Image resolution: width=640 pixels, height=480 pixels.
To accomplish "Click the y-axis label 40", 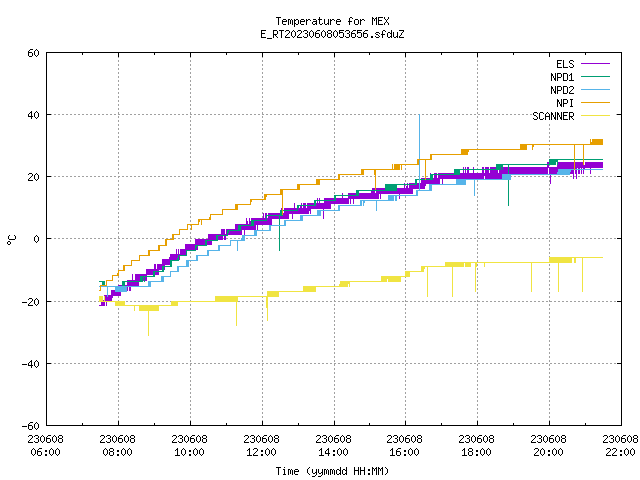I will point(33,116).
